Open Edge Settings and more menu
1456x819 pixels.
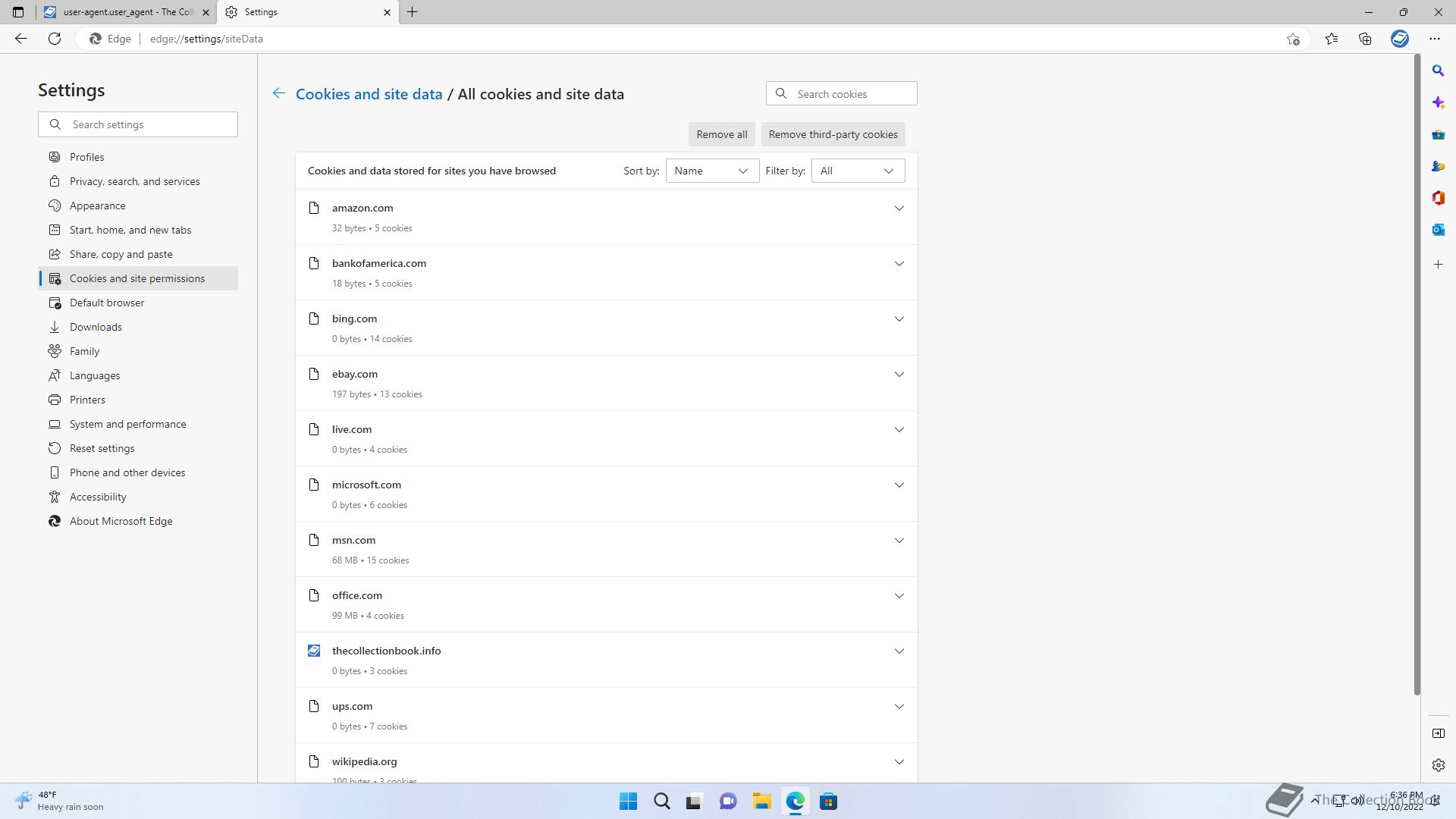tap(1434, 39)
